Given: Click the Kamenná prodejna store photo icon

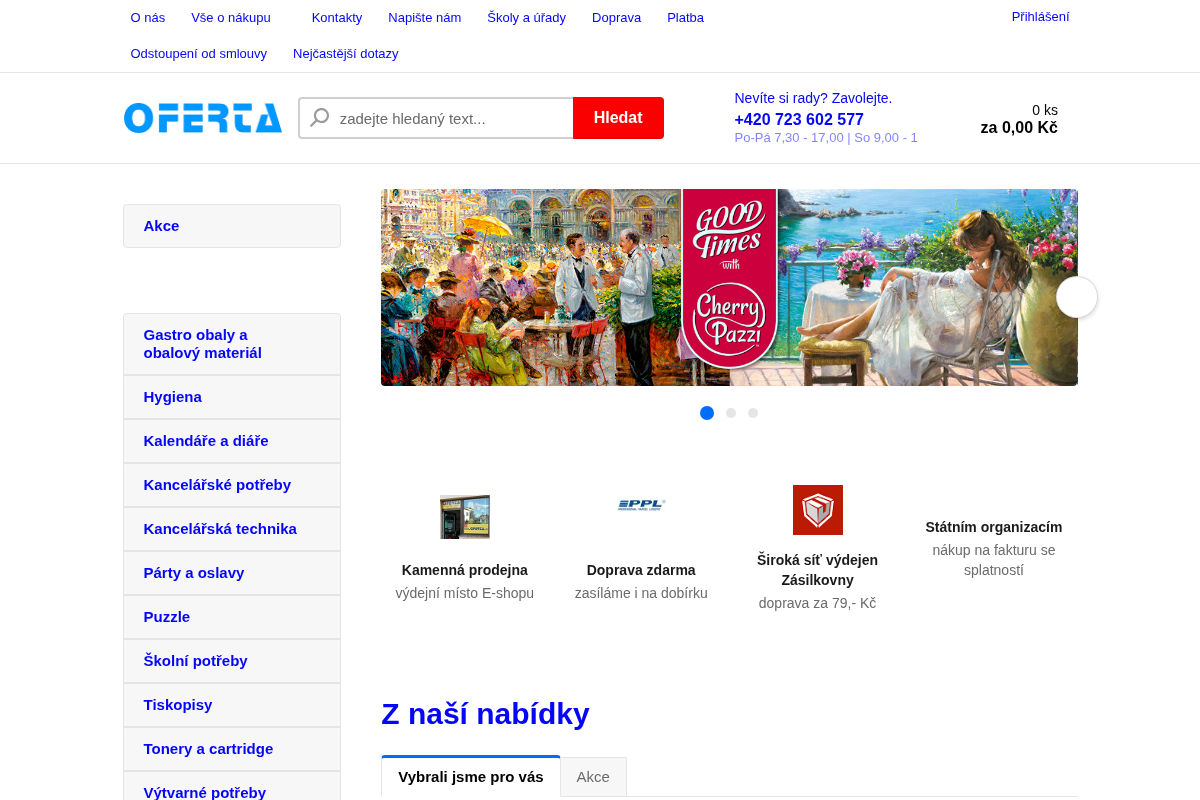Looking at the screenshot, I should point(465,517).
